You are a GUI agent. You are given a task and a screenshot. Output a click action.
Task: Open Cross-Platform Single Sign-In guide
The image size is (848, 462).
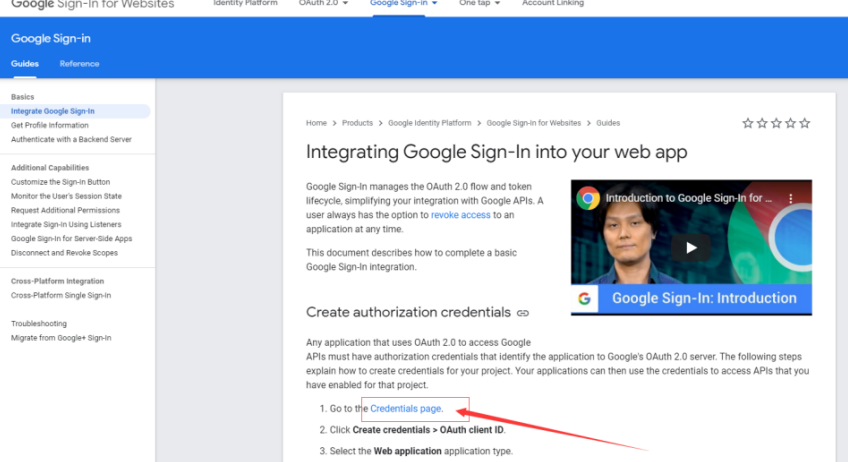point(61,295)
